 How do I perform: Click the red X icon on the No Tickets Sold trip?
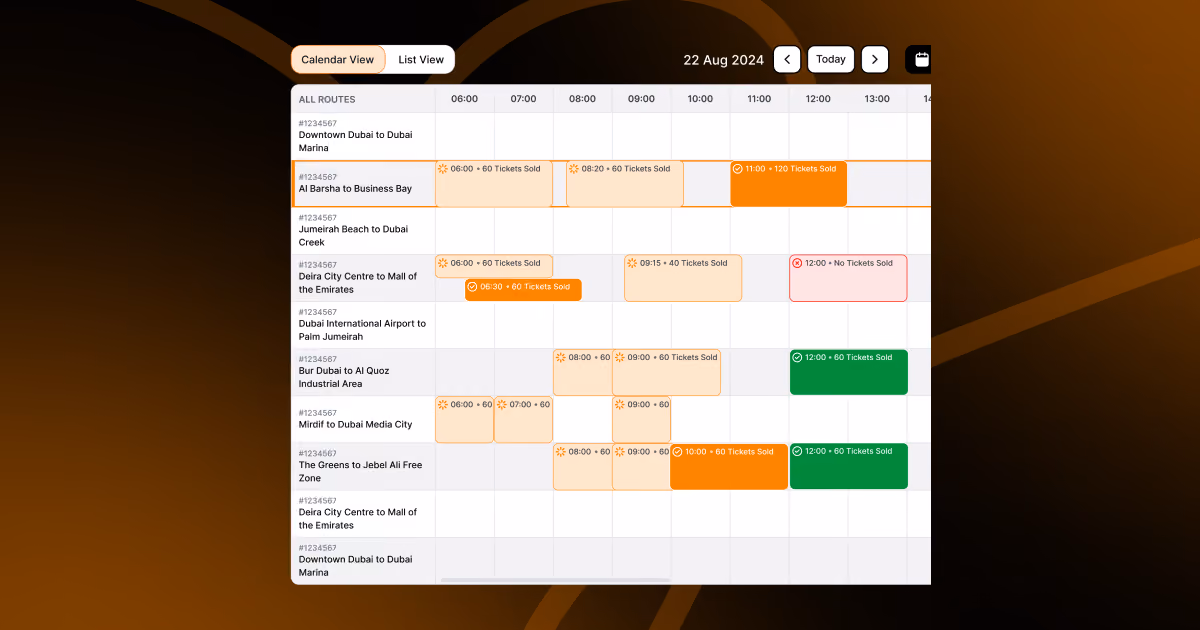[797, 263]
